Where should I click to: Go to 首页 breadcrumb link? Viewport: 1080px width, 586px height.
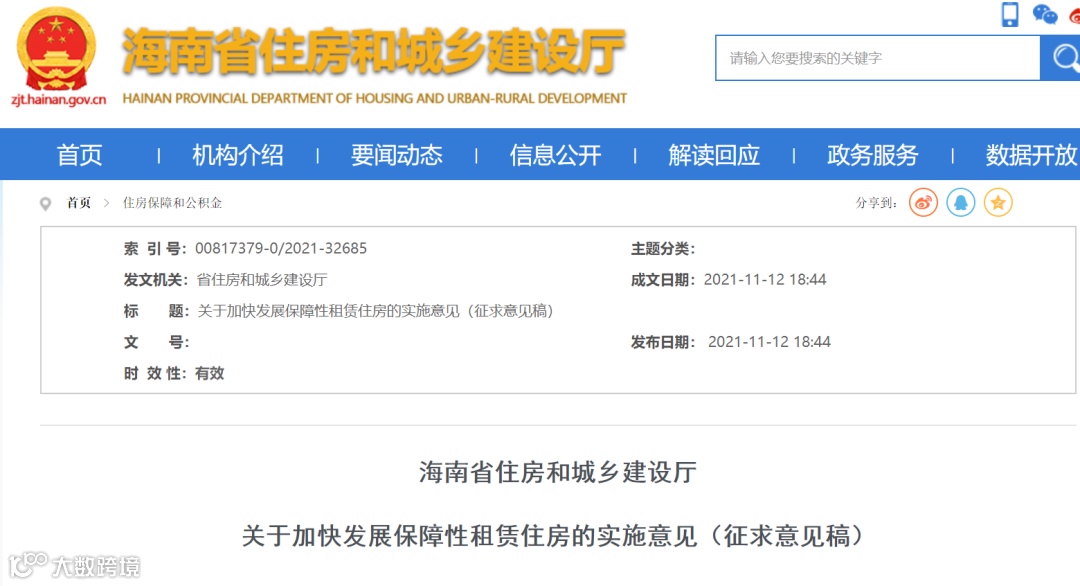tap(79, 202)
